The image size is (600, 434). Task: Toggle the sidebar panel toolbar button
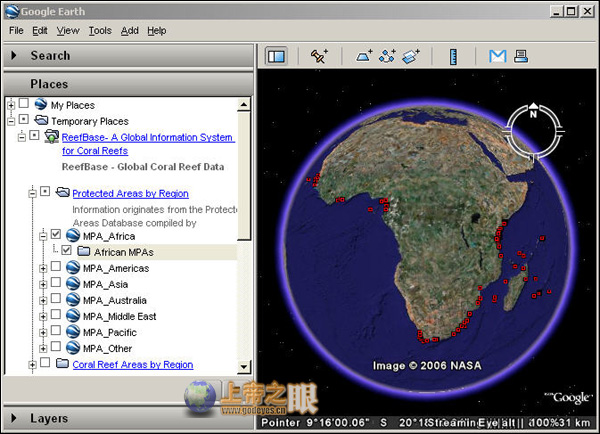pos(276,56)
